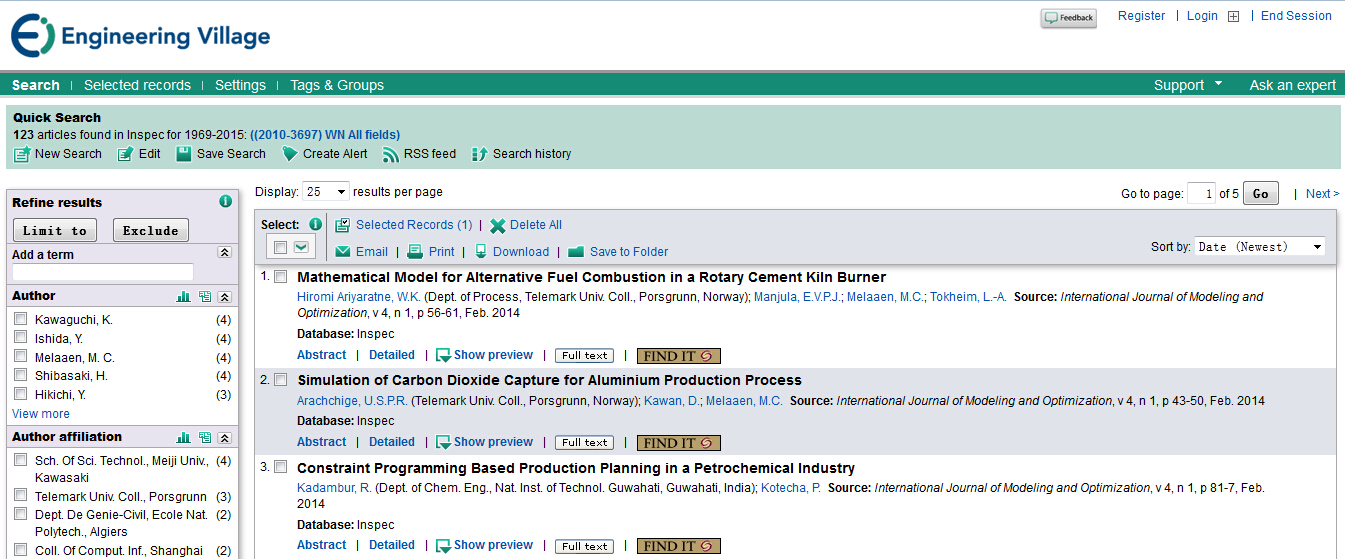Screen dimensions: 1345x559
Task: Collapse the Add a term section
Action: pos(225,254)
